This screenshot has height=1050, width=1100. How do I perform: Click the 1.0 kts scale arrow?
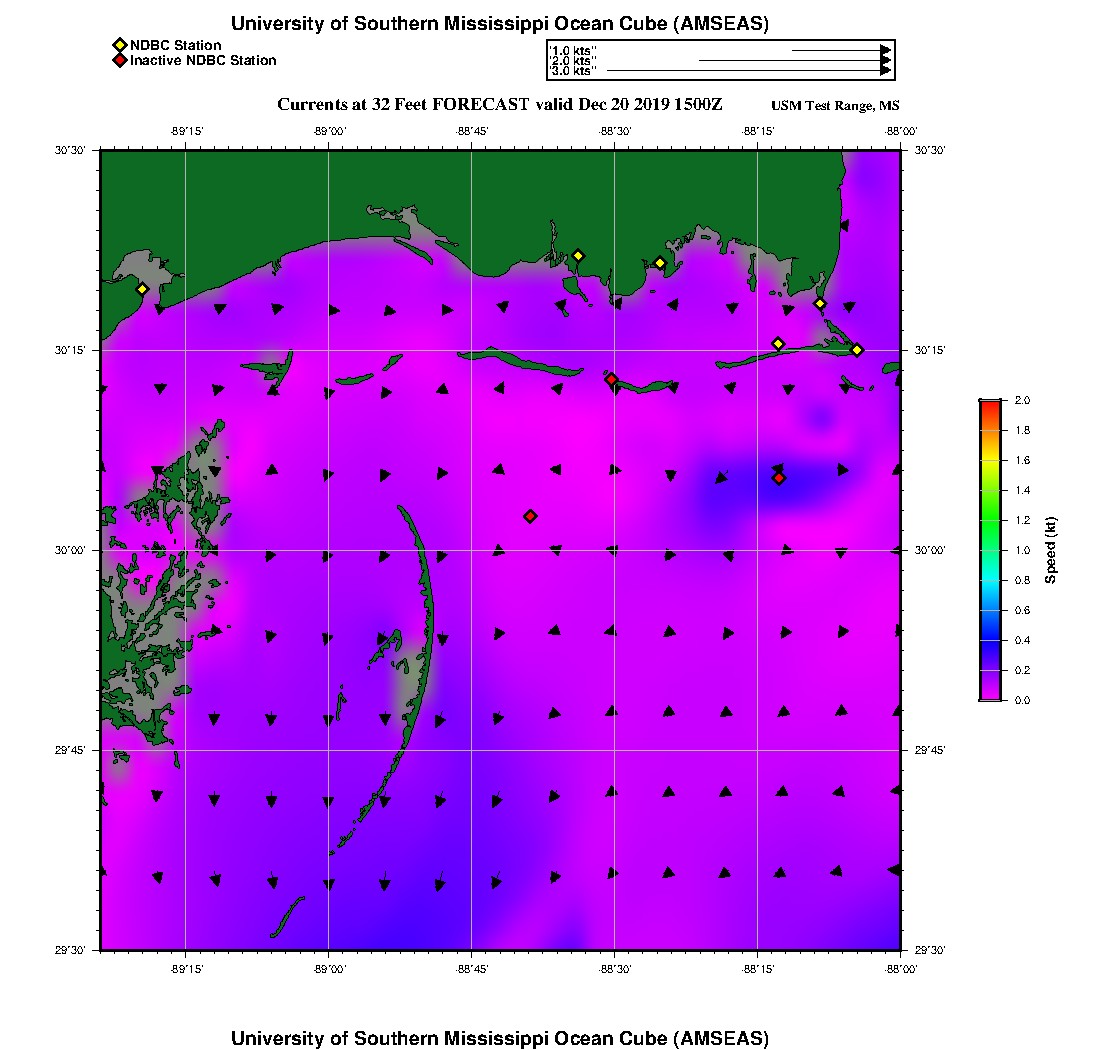coord(840,49)
